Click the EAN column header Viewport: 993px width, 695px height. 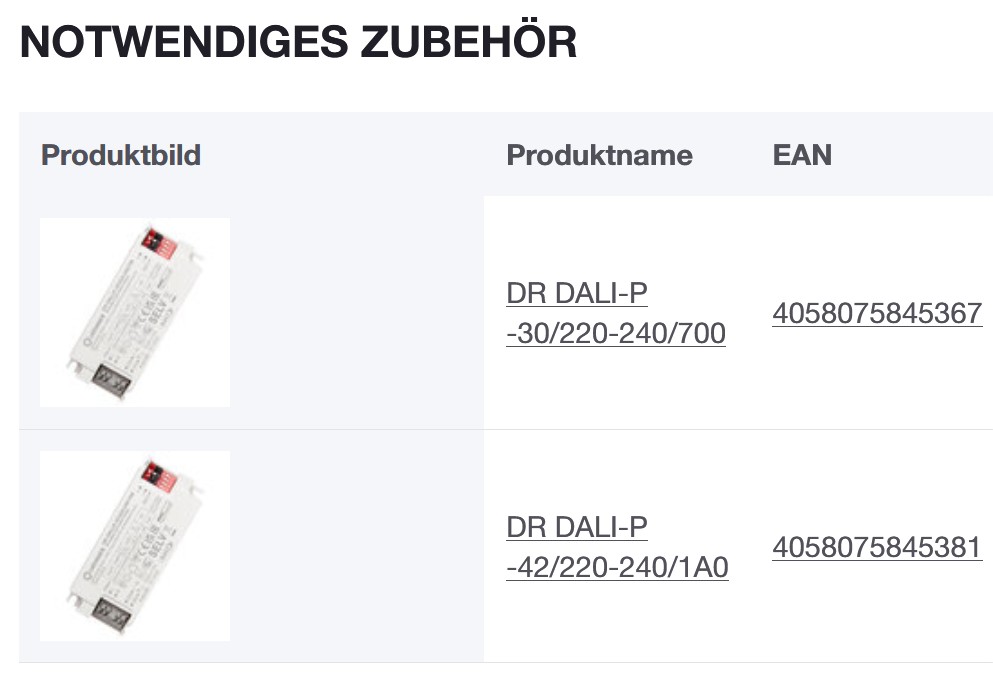802,156
